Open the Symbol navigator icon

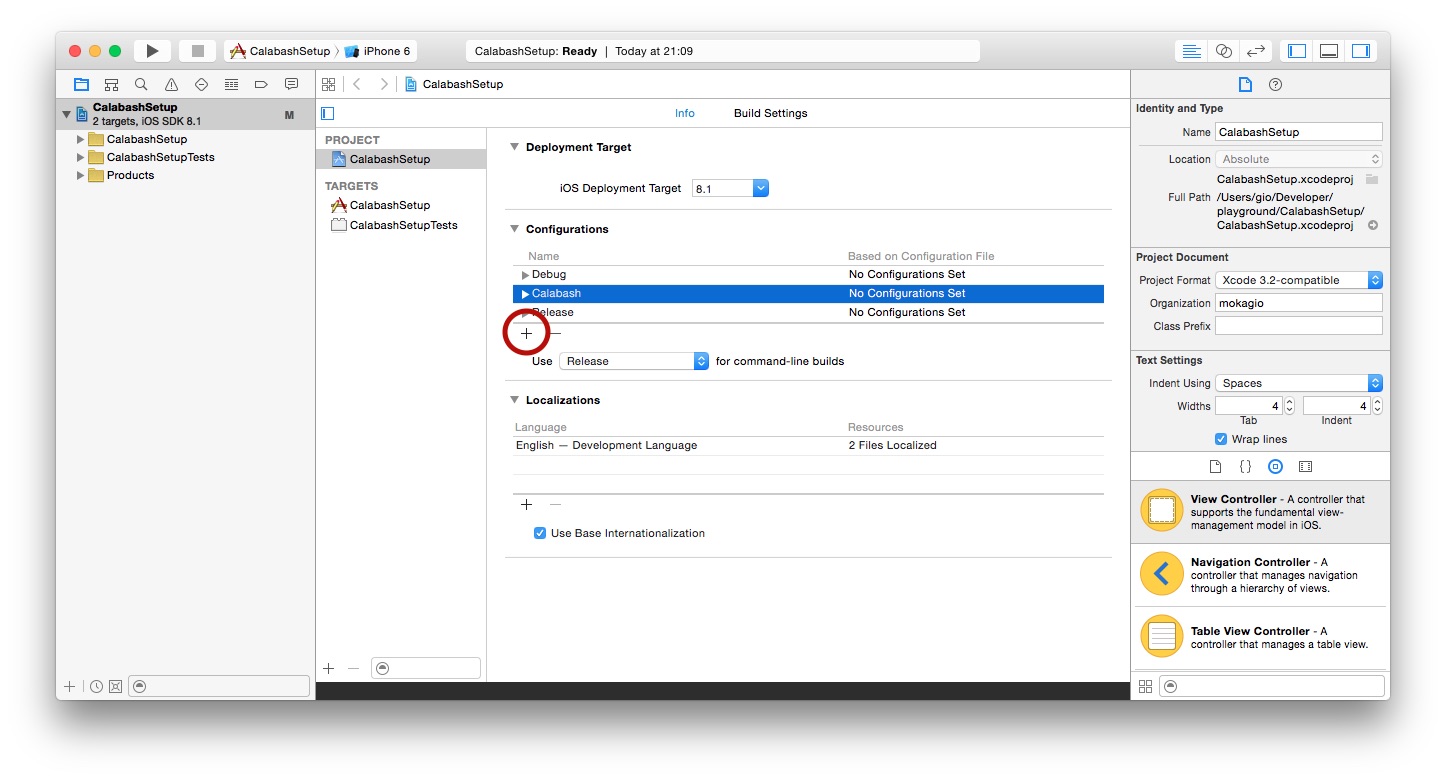point(111,85)
